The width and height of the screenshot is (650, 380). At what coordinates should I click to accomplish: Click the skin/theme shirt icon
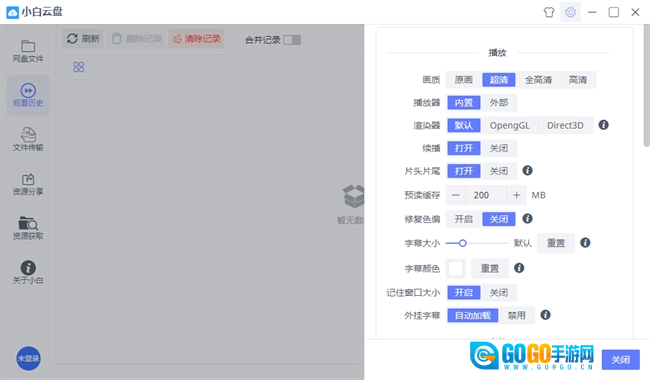[549, 12]
